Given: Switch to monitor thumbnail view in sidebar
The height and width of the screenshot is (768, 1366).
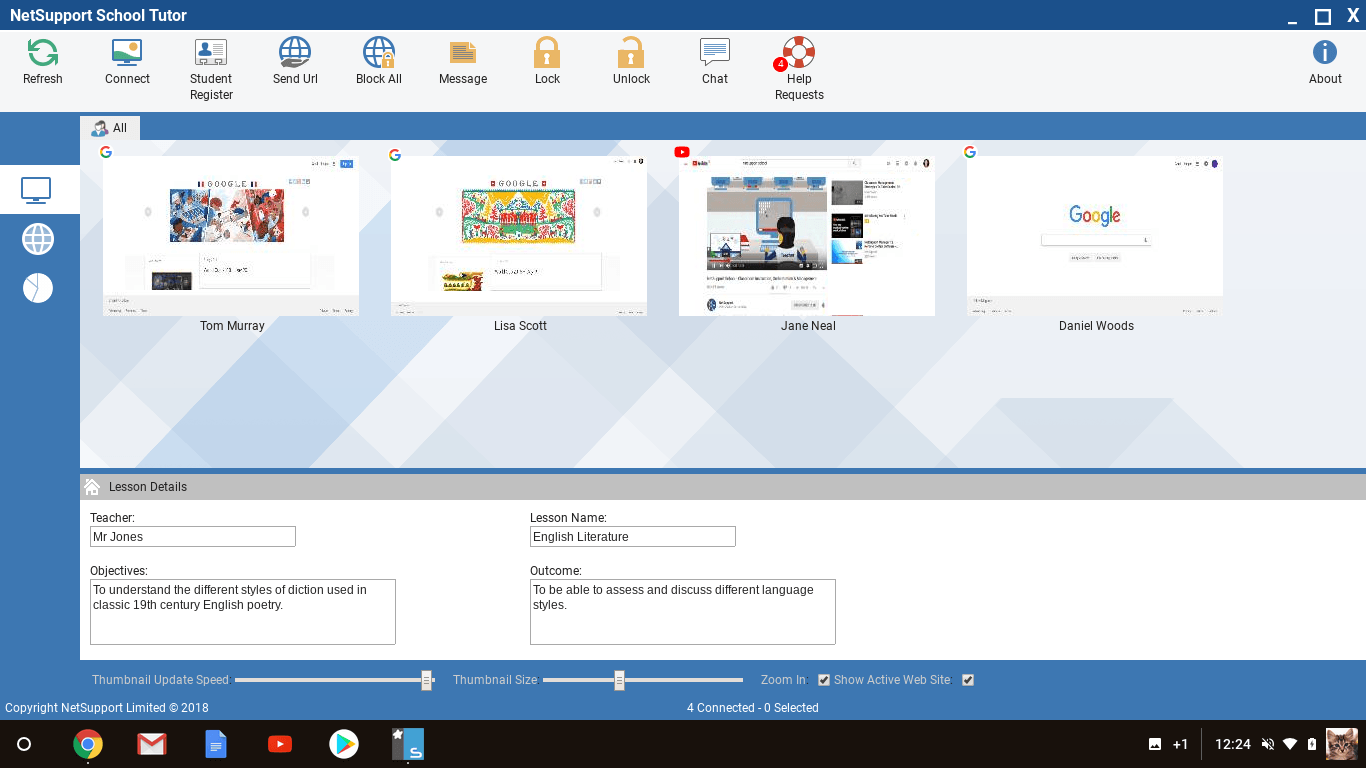Looking at the screenshot, I should (37, 190).
